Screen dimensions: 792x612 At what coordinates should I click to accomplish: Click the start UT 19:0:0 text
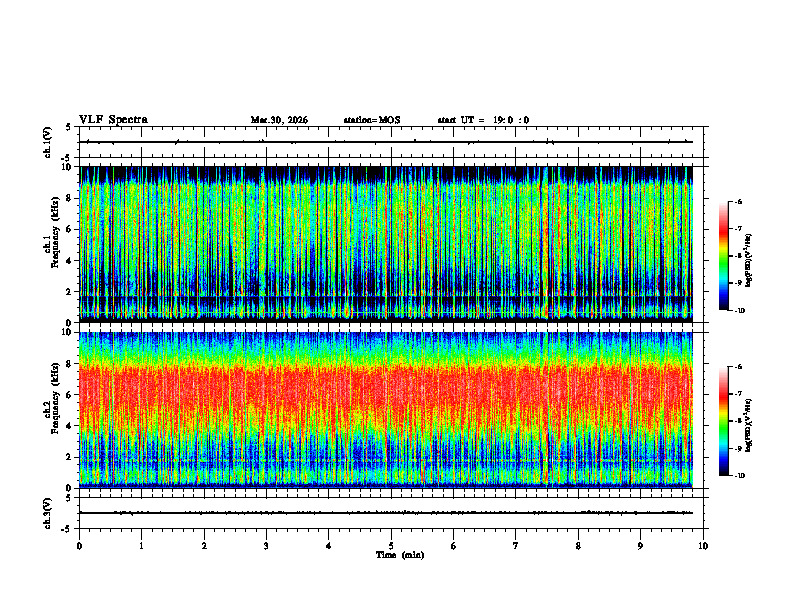point(483,120)
